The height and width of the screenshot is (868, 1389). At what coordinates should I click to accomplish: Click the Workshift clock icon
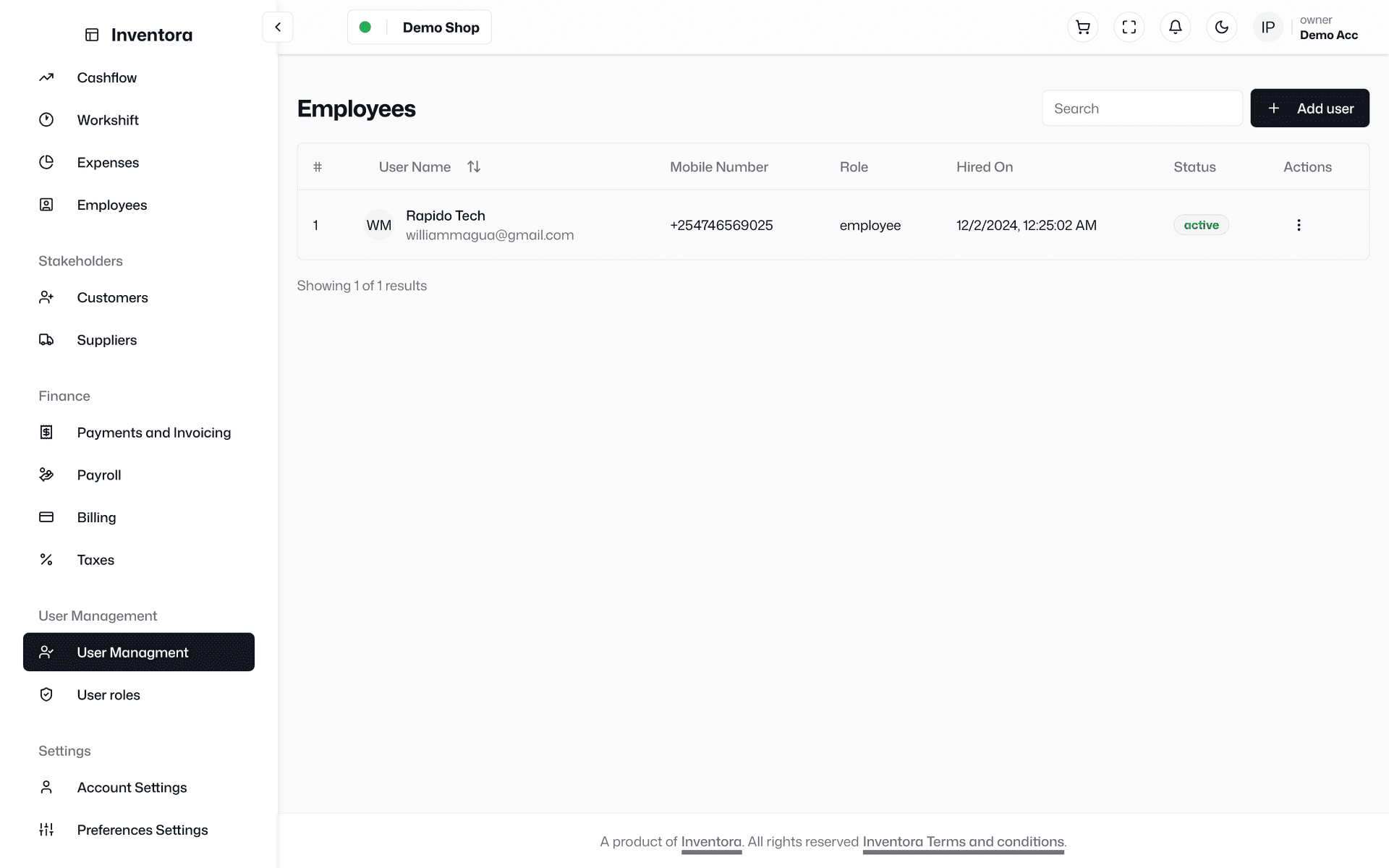click(x=46, y=120)
